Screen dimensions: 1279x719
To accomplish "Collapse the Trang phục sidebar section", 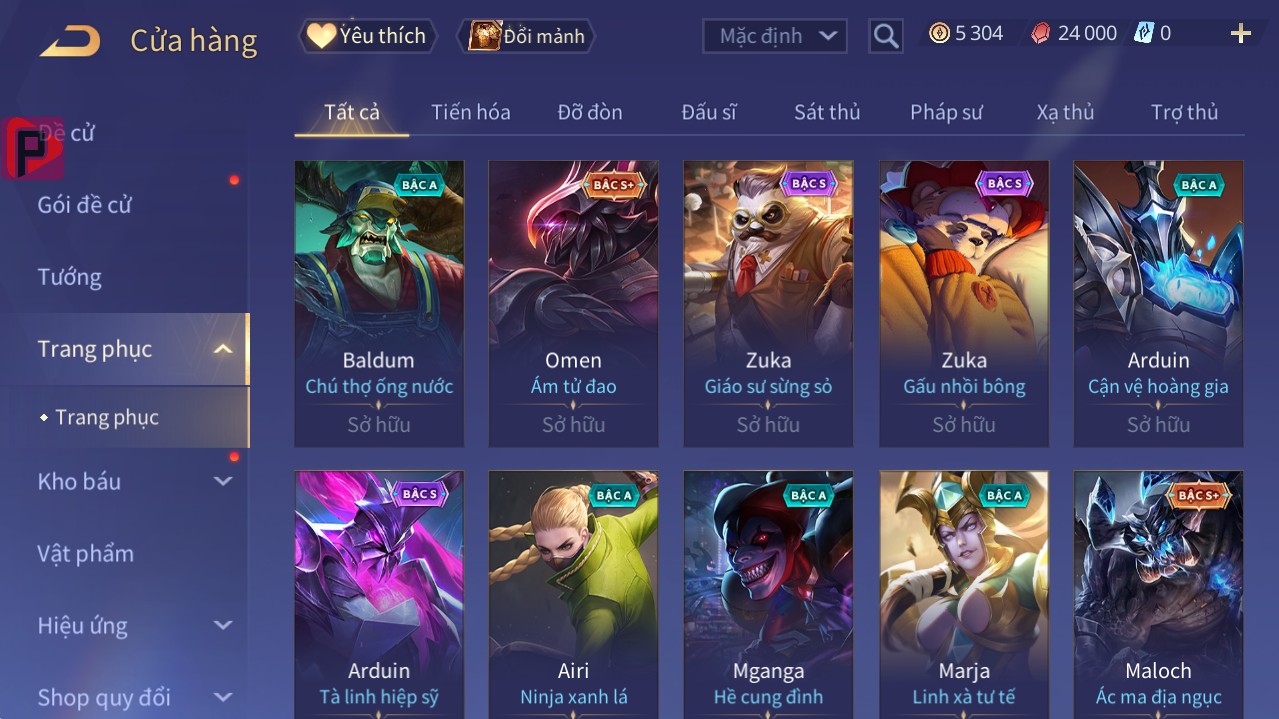I will 223,349.
